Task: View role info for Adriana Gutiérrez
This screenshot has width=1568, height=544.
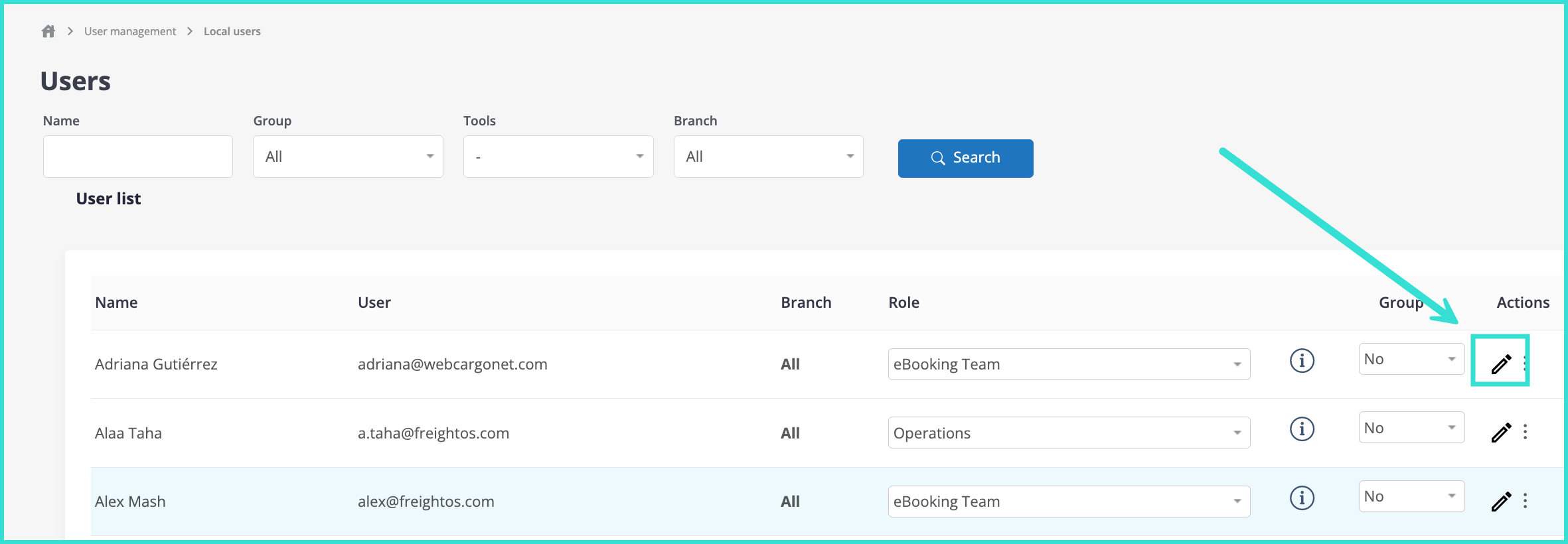Action: 1302,361
